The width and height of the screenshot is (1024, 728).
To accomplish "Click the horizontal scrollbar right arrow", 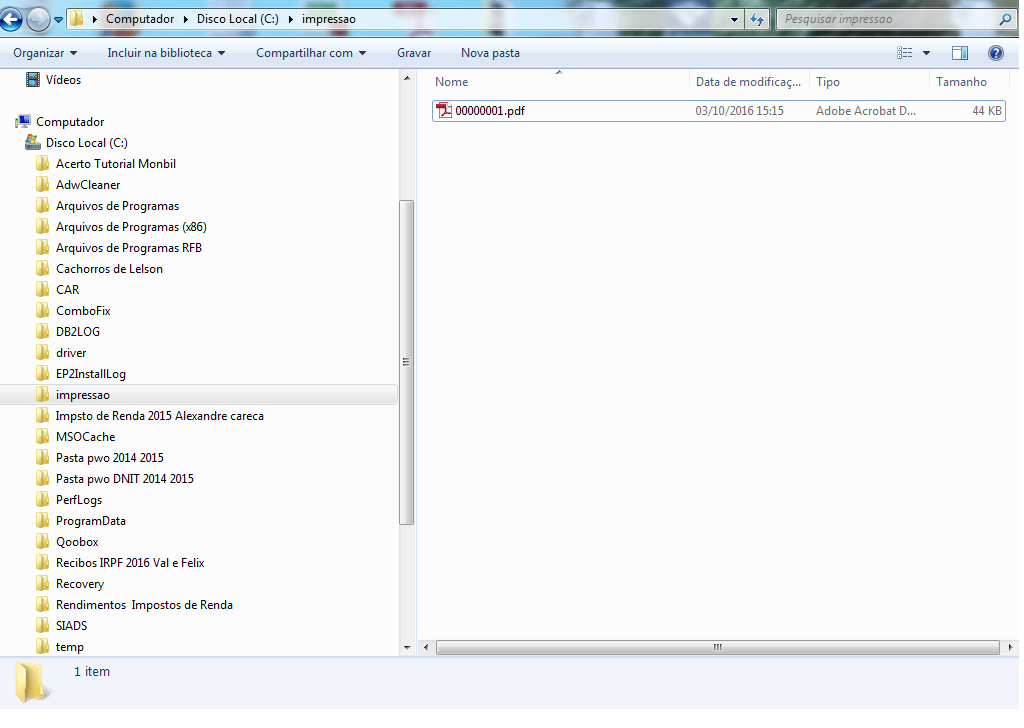I will point(1010,647).
